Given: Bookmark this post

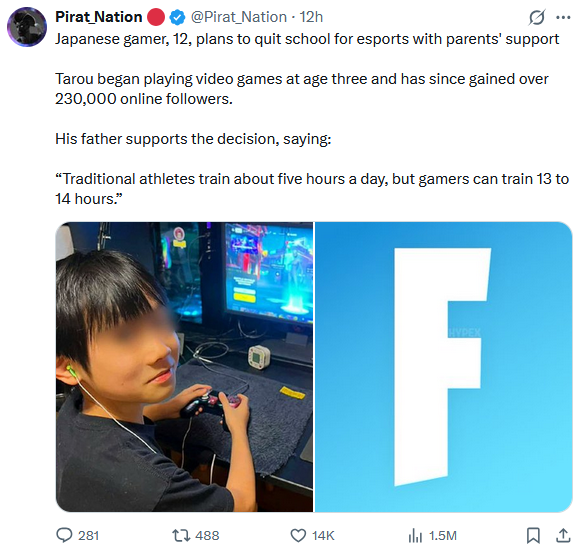Looking at the screenshot, I should click(x=533, y=536).
